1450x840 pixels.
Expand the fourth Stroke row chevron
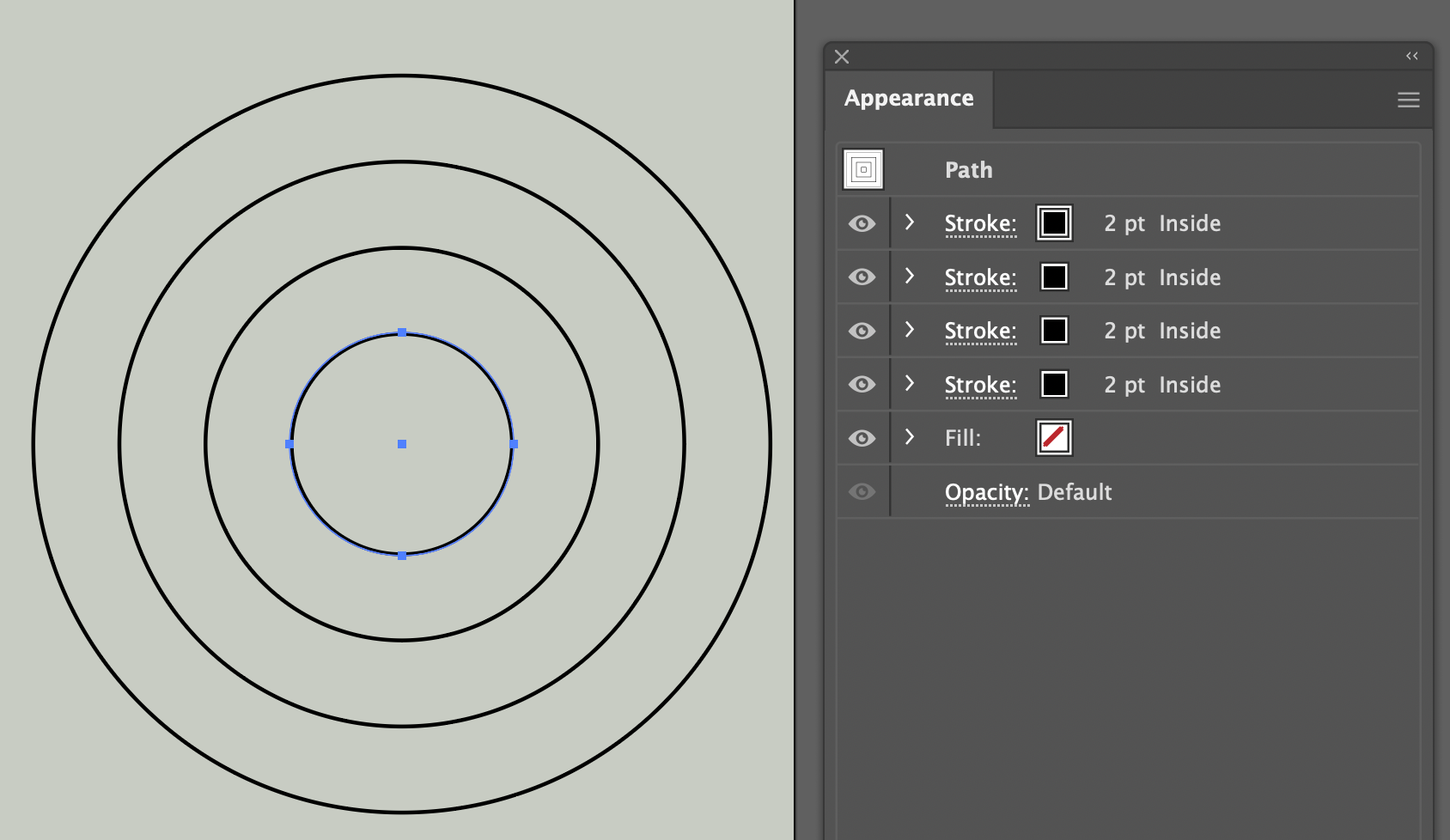point(910,384)
